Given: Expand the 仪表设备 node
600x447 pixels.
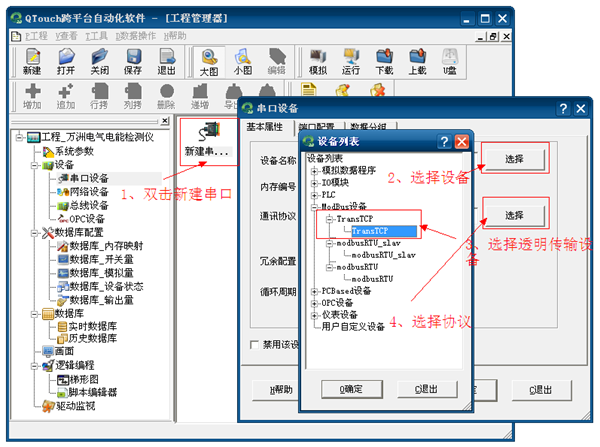Looking at the screenshot, I should click(x=315, y=315).
